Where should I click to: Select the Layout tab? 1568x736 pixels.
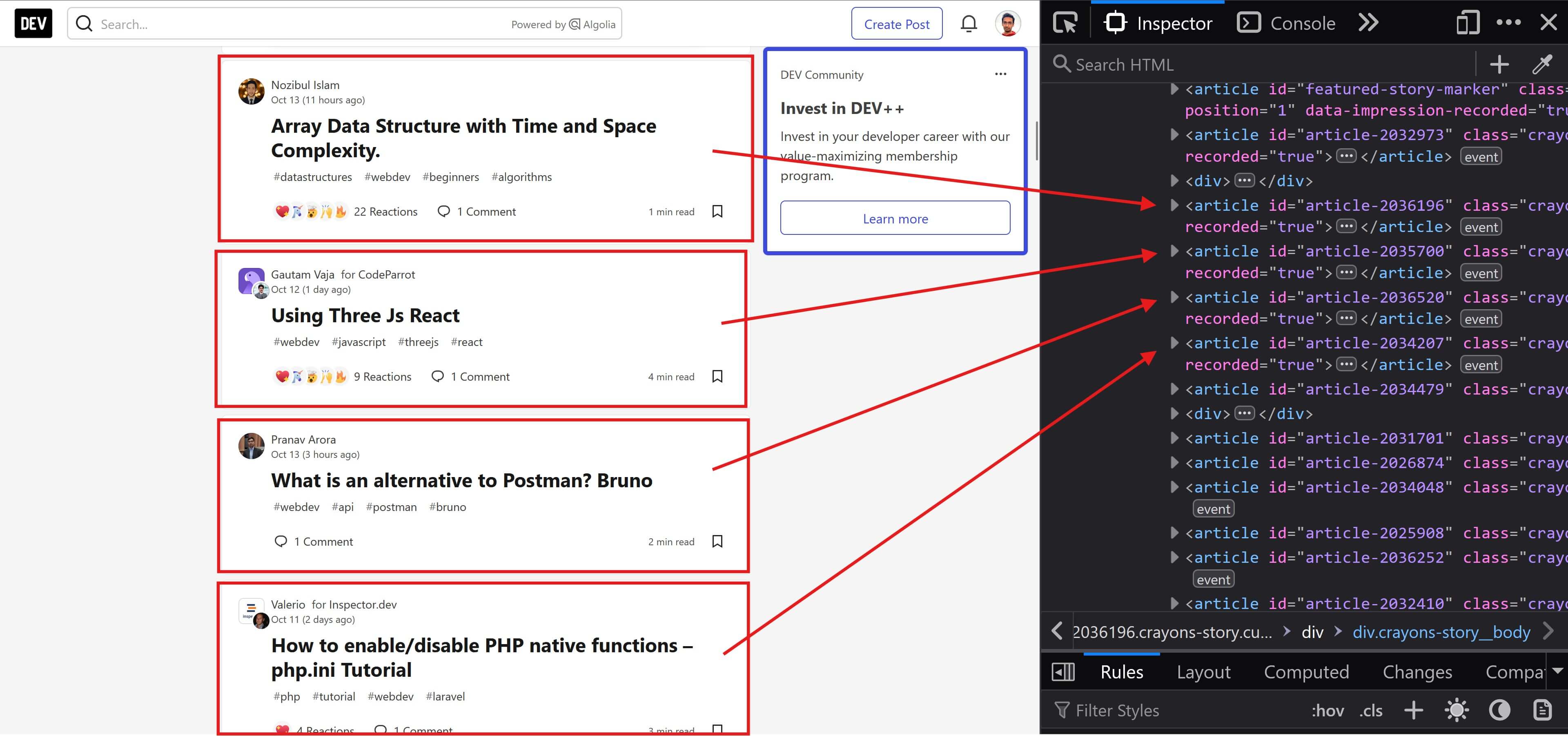(1203, 671)
